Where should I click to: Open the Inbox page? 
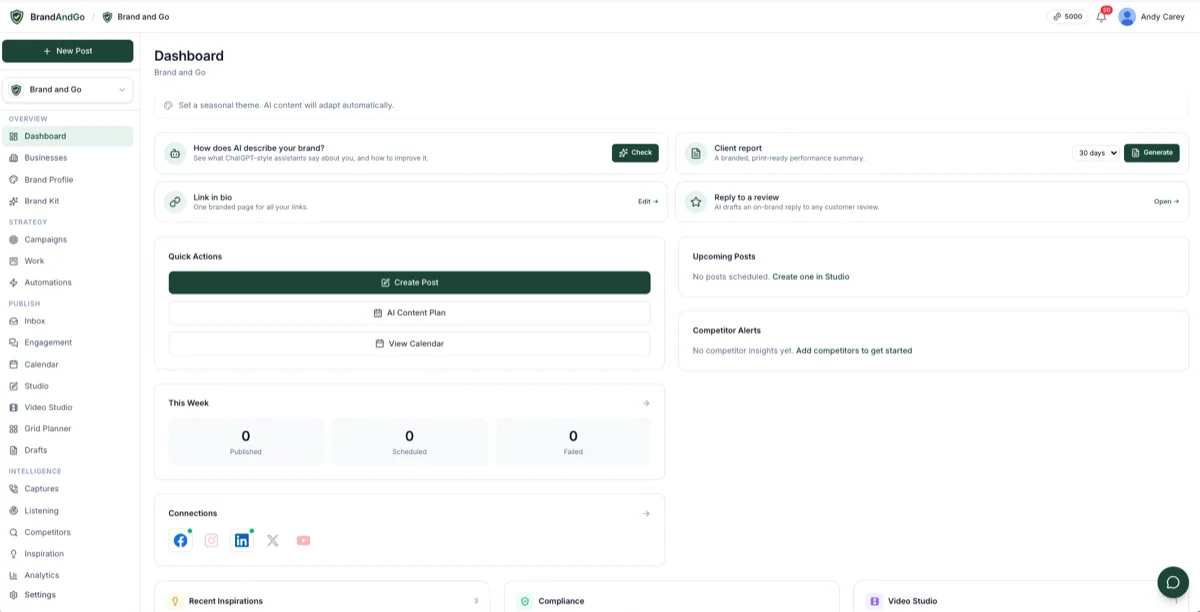coord(68,321)
